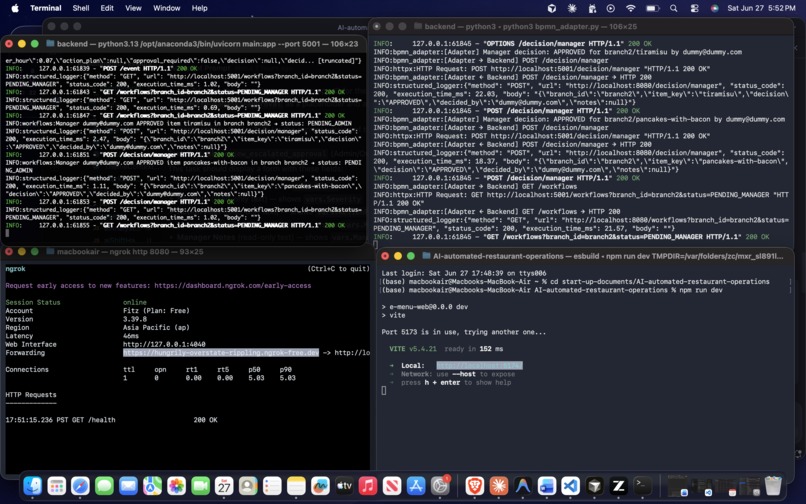This screenshot has height=504, width=806.
Task: Open System Settings with the red badge
Action: [439, 485]
